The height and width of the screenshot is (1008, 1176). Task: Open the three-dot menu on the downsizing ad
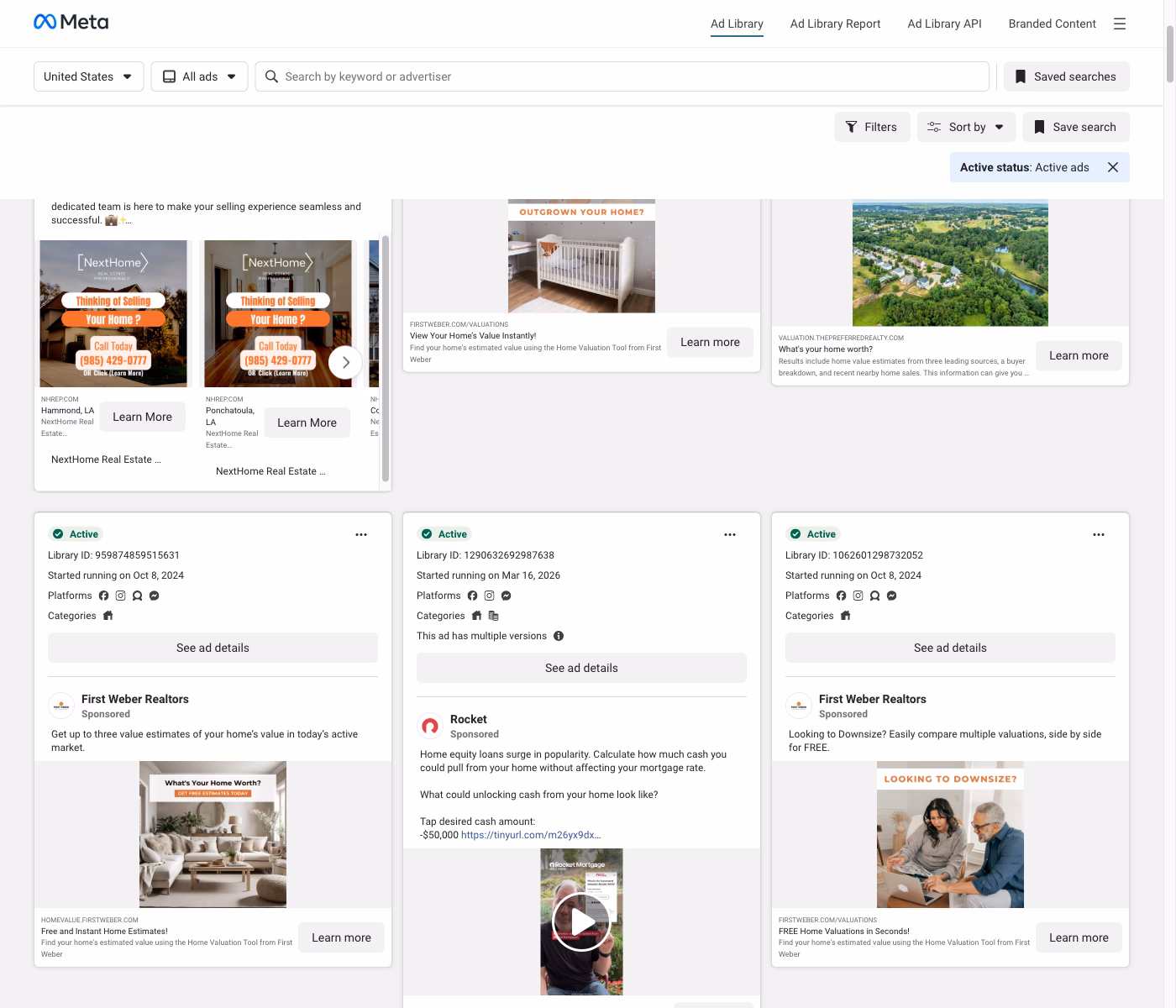click(x=1099, y=534)
